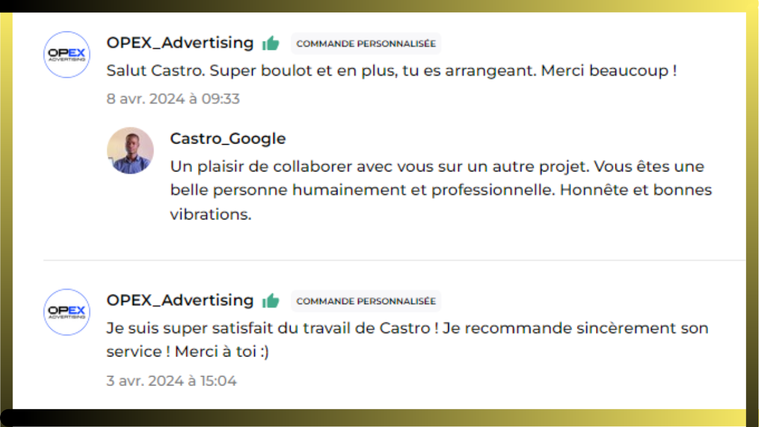Viewport: 759px width, 427px height.
Task: Select the COMMANDE PERSONNALISÉE badge on 3 avr. review
Action: point(366,301)
